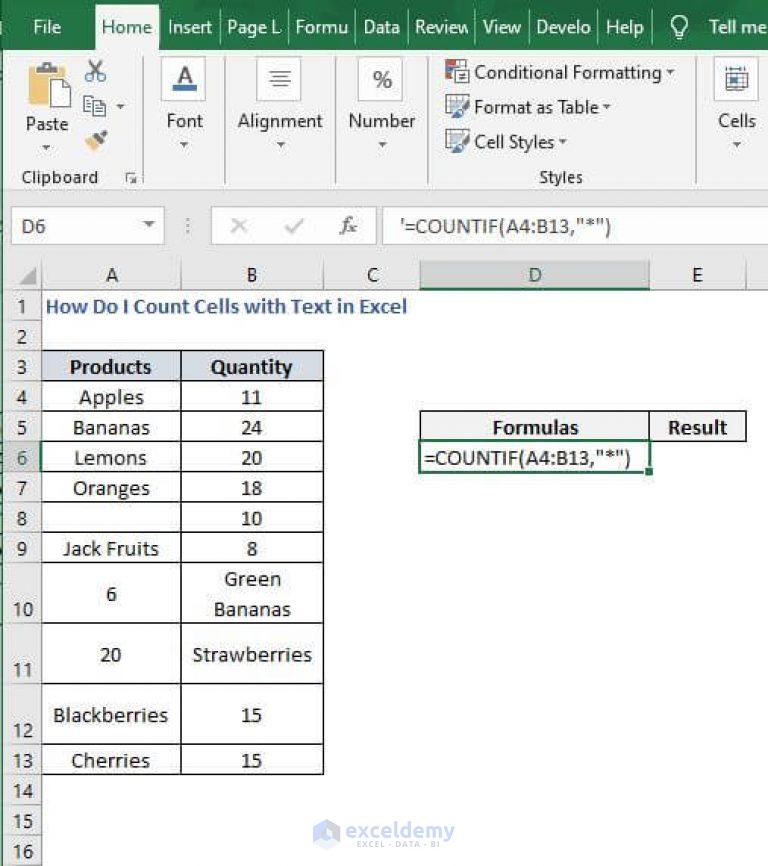Switch to the Developer tab

coord(563,27)
